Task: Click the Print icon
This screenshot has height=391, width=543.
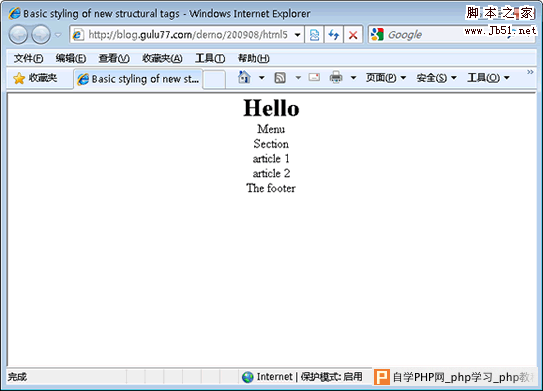Action: (x=336, y=77)
